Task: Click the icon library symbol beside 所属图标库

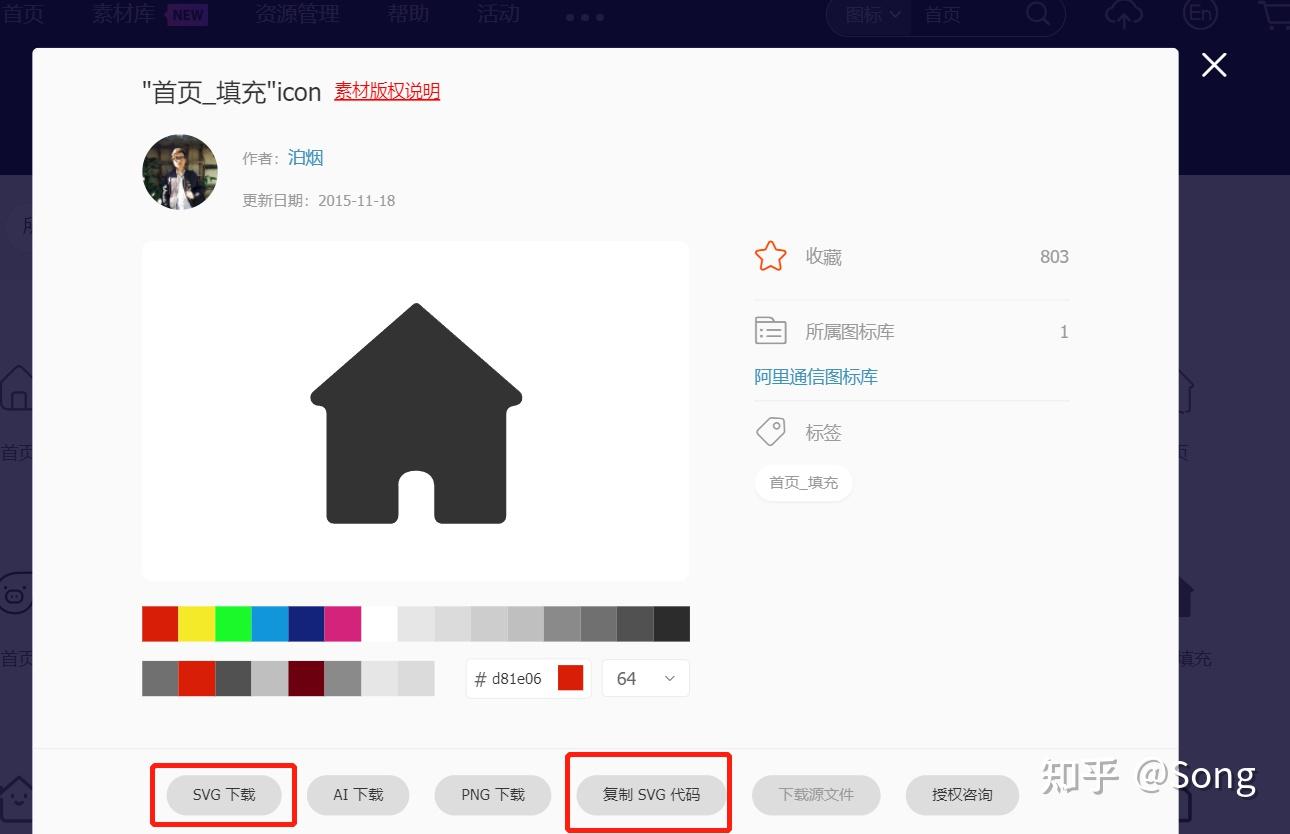Action: (770, 330)
